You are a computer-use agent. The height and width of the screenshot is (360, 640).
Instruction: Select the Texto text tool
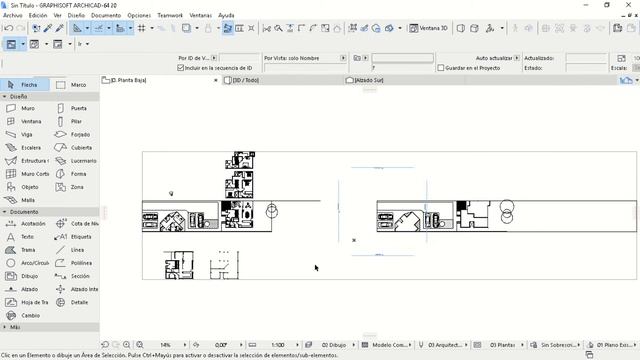24,237
